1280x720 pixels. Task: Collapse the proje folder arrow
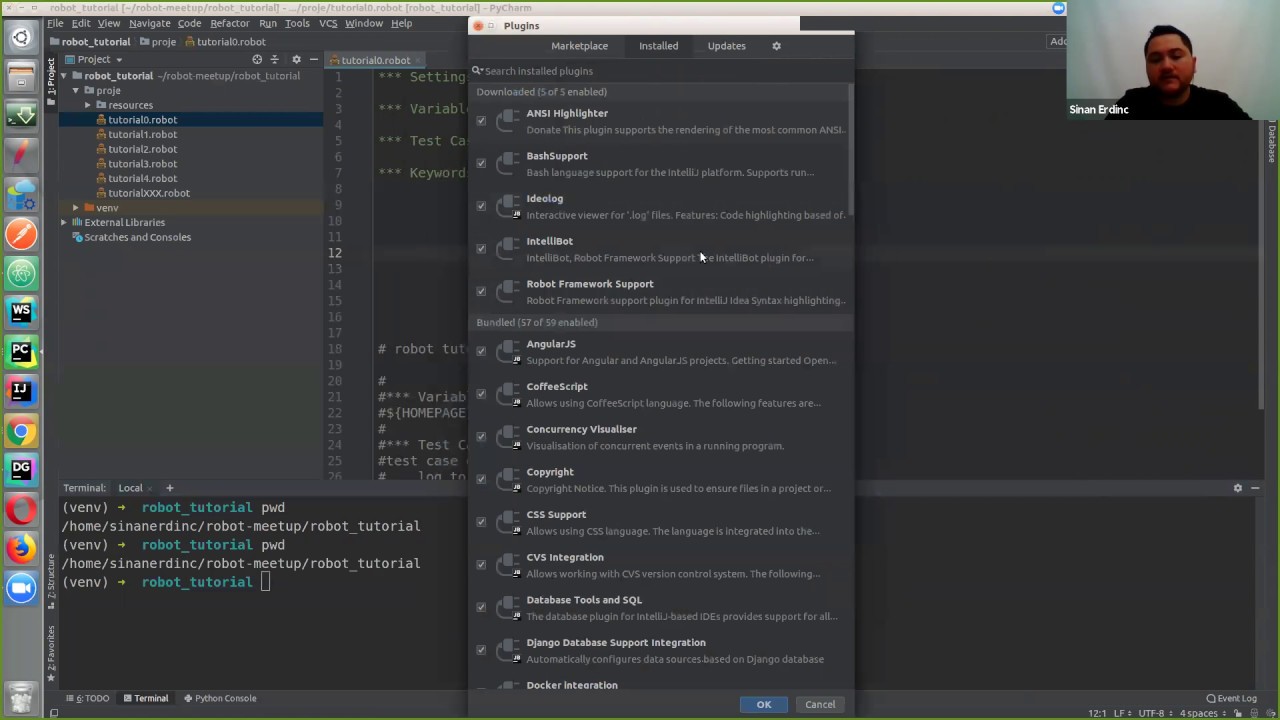(x=75, y=90)
